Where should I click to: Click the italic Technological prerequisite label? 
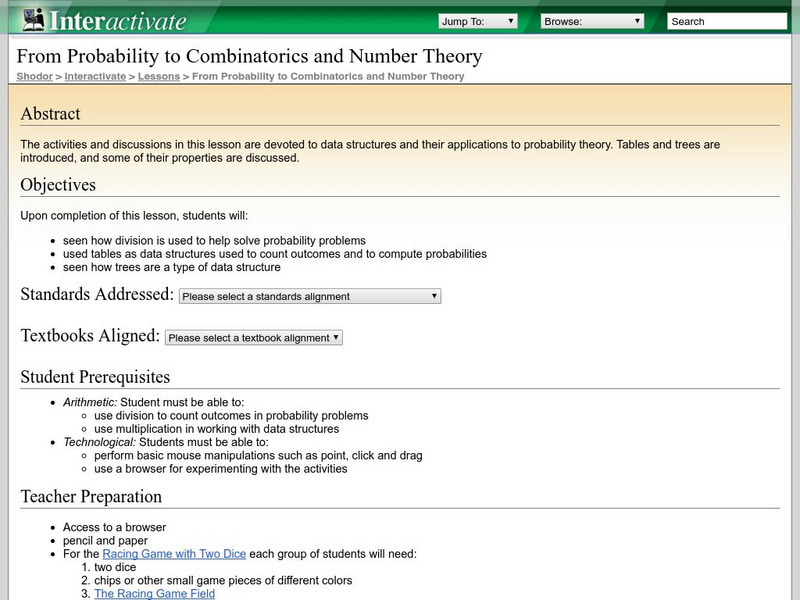pos(99,442)
